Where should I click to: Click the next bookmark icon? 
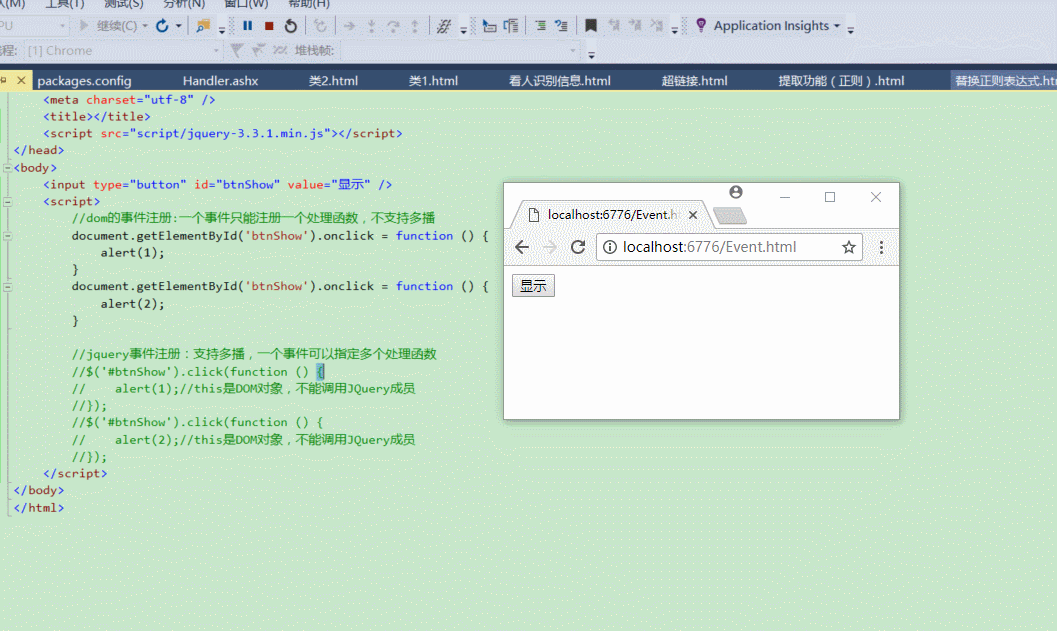(x=635, y=26)
